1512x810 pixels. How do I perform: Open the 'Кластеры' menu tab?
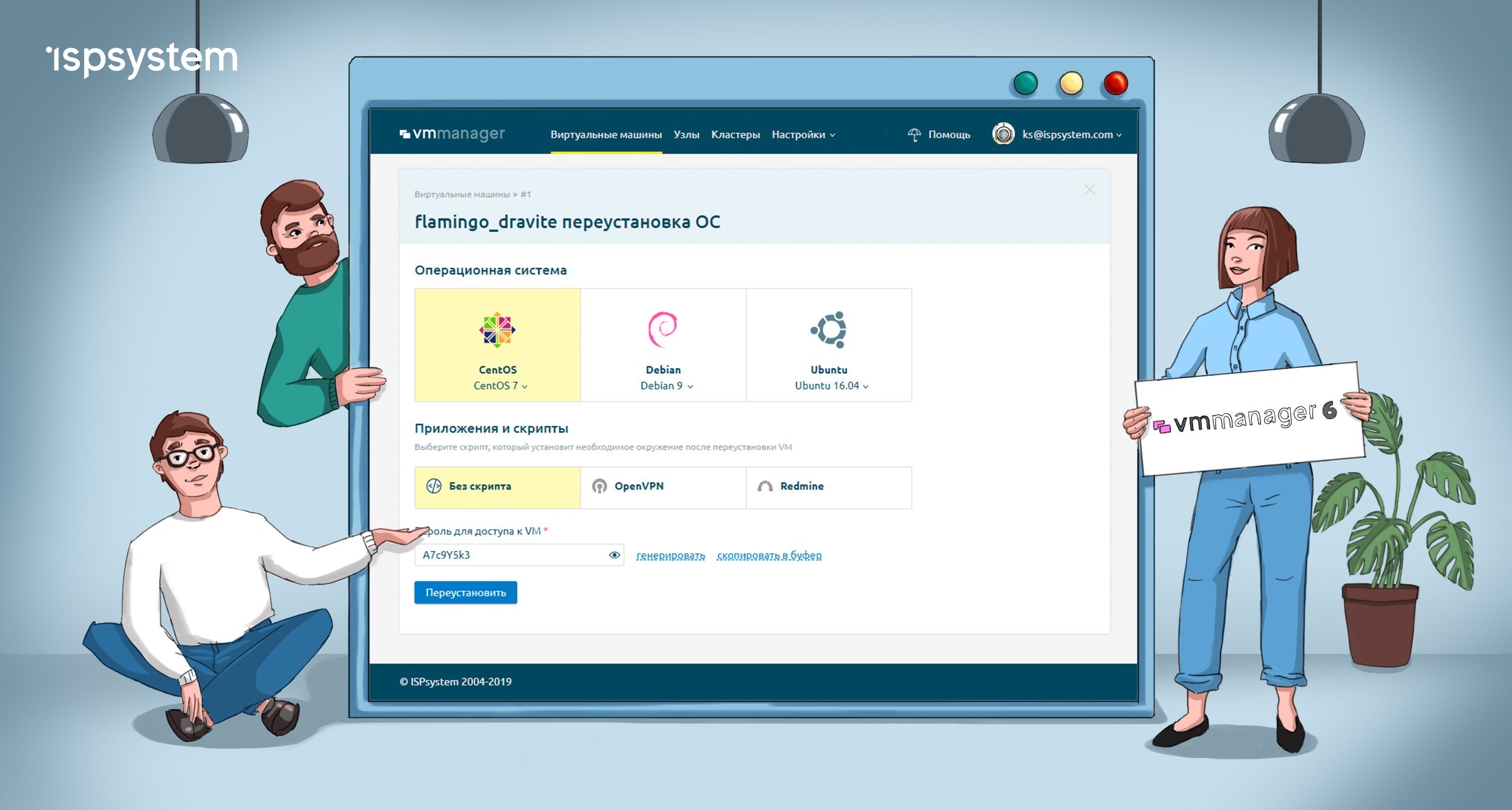(x=735, y=134)
